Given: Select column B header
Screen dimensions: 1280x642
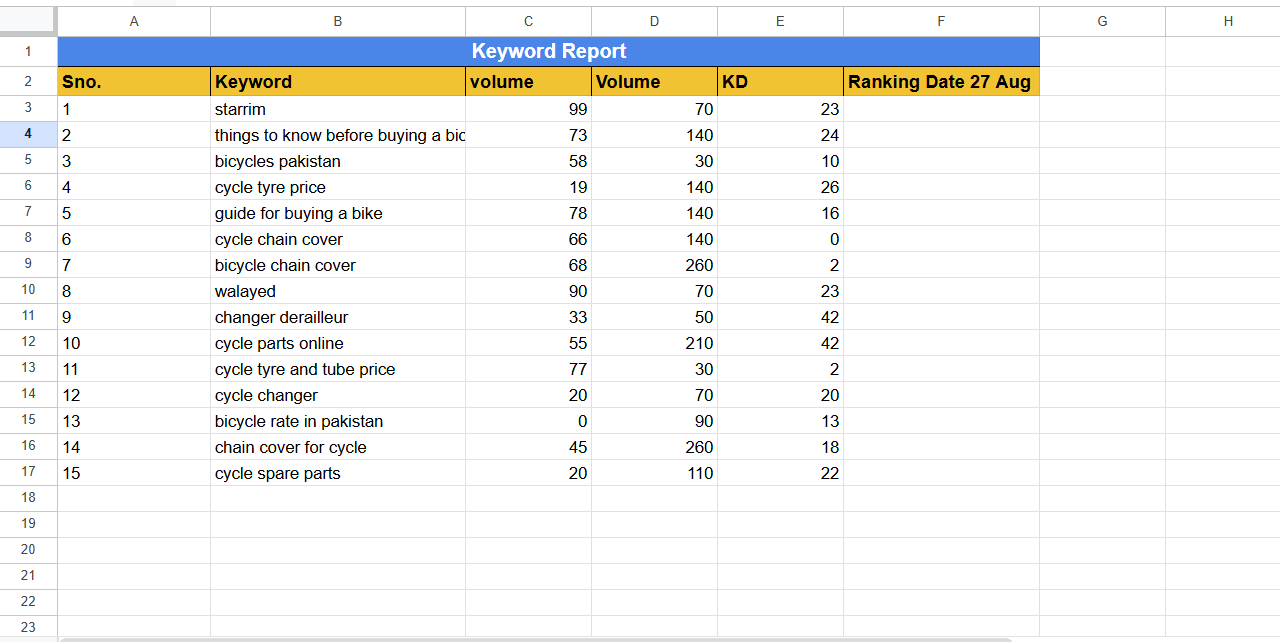Looking at the screenshot, I should click(338, 21).
